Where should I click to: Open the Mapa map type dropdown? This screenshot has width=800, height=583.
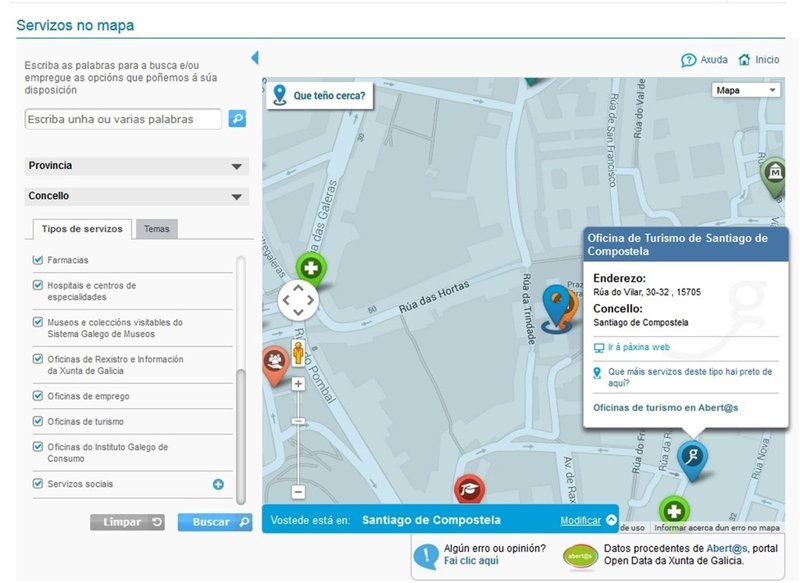pyautogui.click(x=746, y=90)
